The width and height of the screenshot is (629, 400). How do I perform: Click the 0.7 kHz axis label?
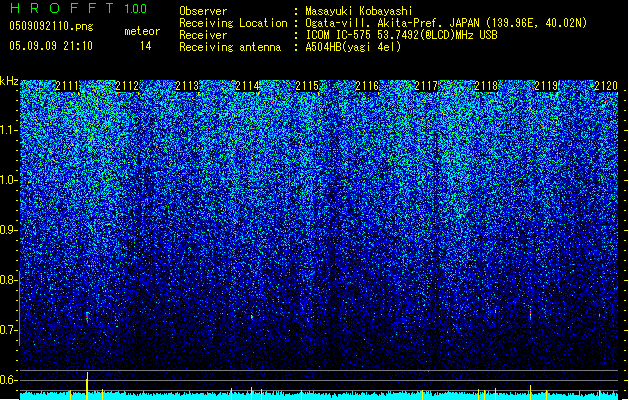click(9, 330)
